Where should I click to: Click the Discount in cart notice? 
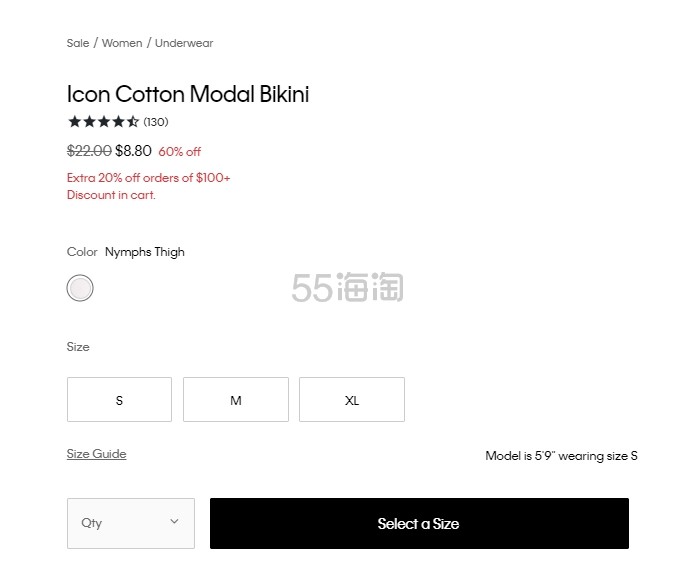(x=111, y=195)
